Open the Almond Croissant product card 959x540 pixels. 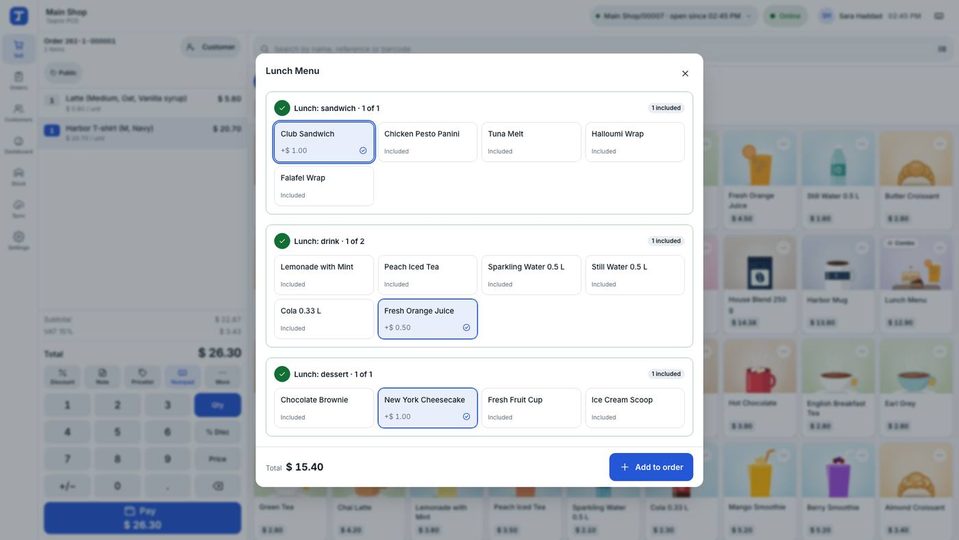pyautogui.click(x=916, y=490)
